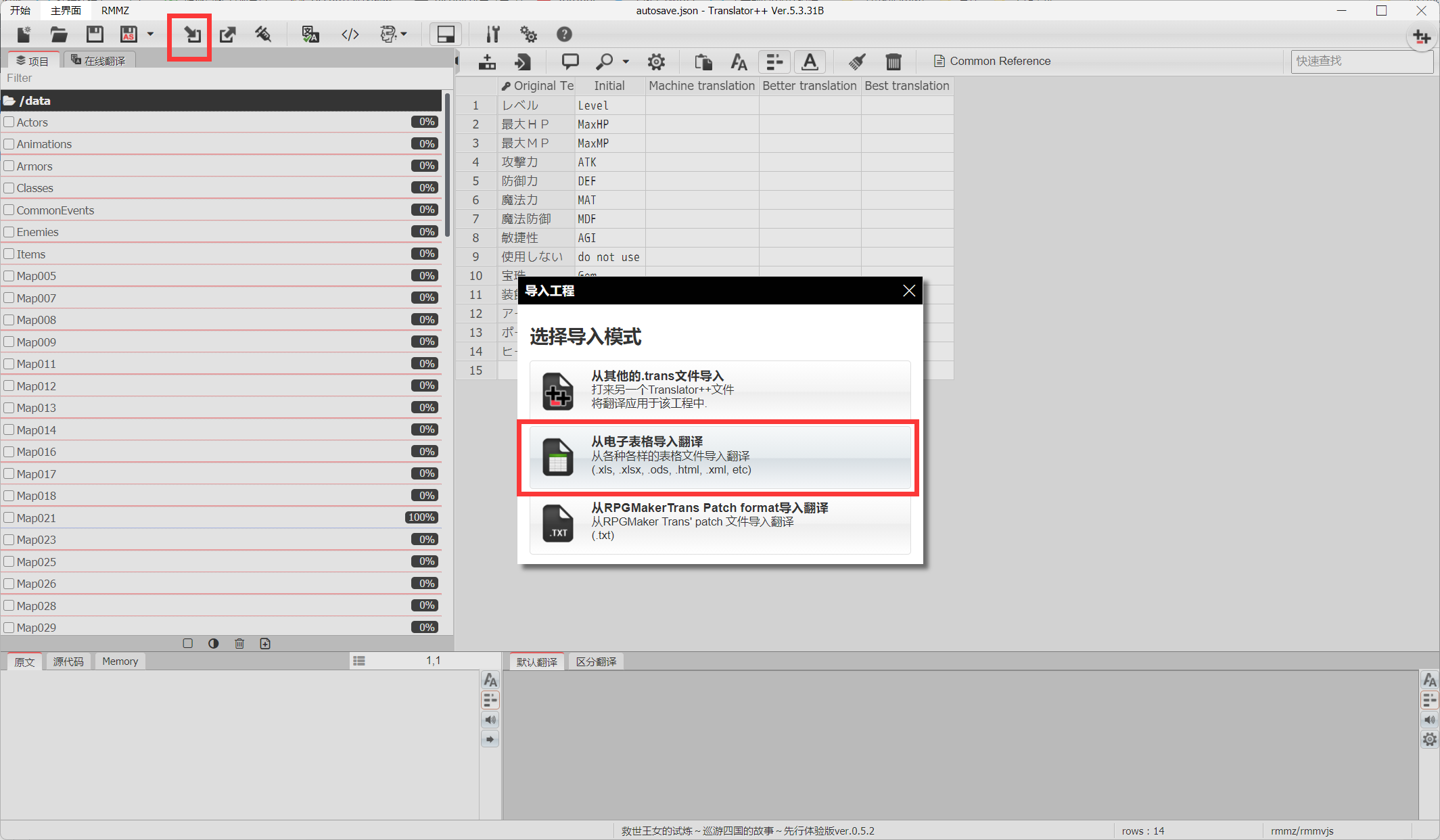
Task: Enable the CommonEvents checkbox
Action: click(9, 210)
